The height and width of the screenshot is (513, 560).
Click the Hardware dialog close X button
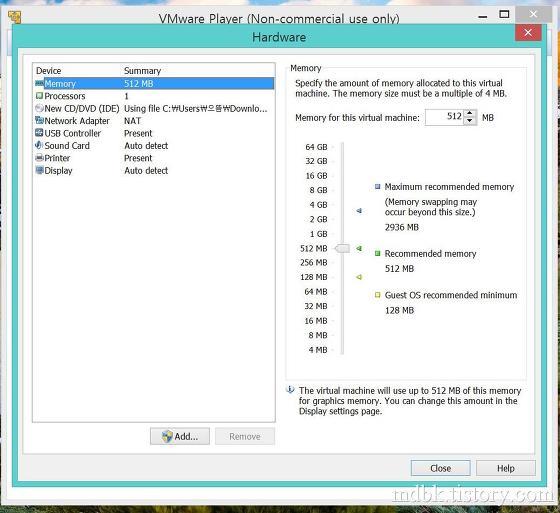pos(528,33)
